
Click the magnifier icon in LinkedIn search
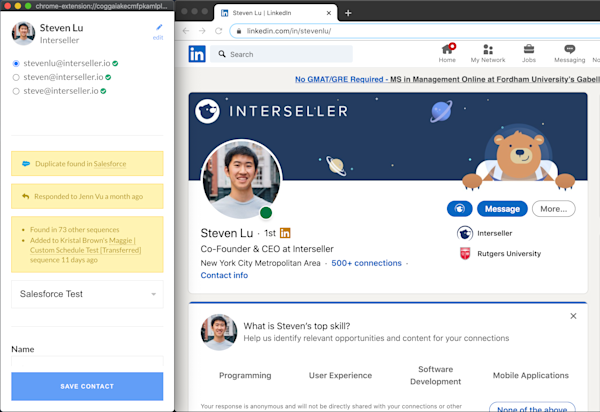pos(222,54)
